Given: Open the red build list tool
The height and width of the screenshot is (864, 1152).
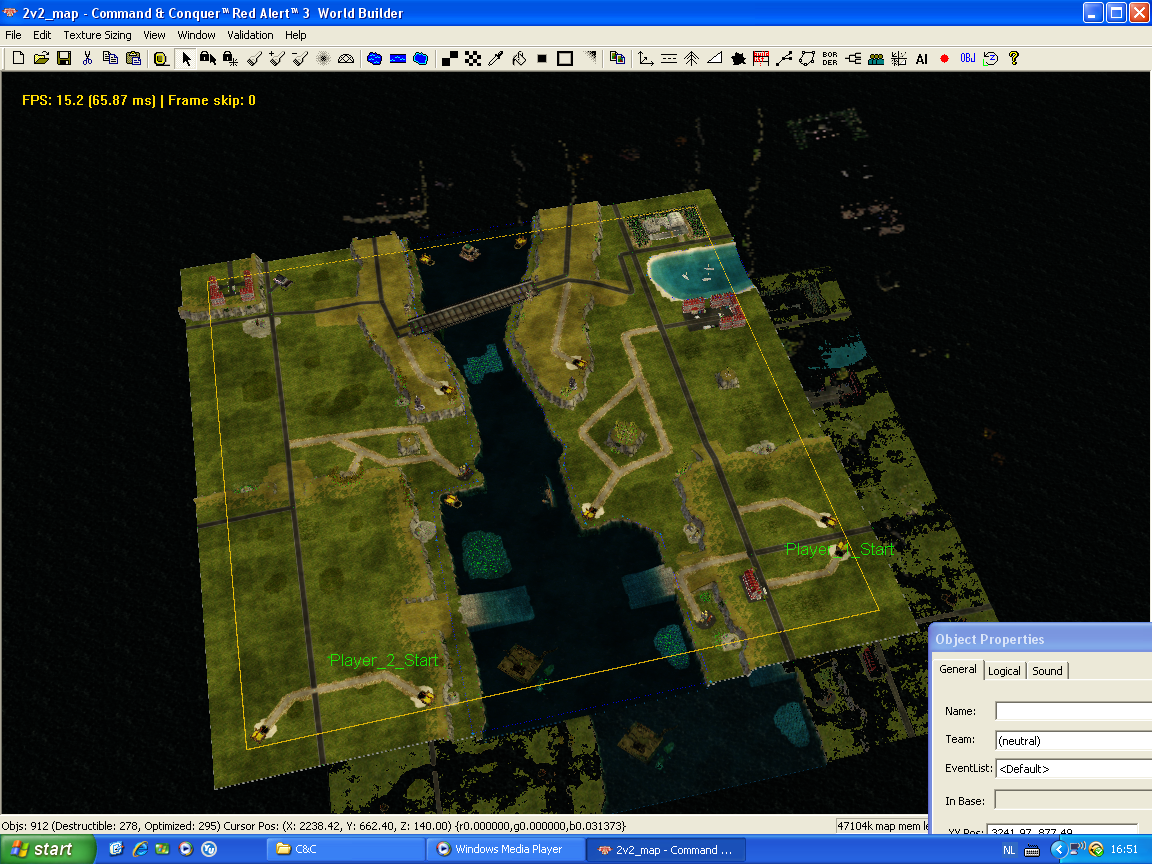Looking at the screenshot, I should pos(761,58).
